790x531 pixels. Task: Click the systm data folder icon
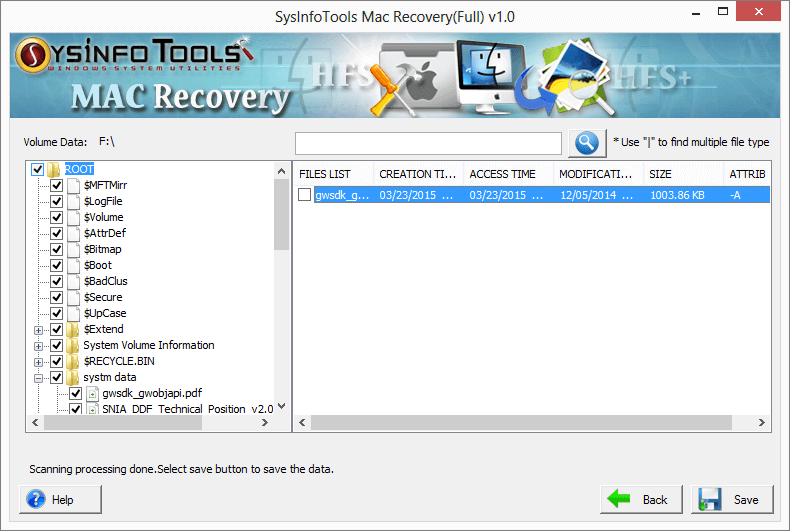click(73, 377)
